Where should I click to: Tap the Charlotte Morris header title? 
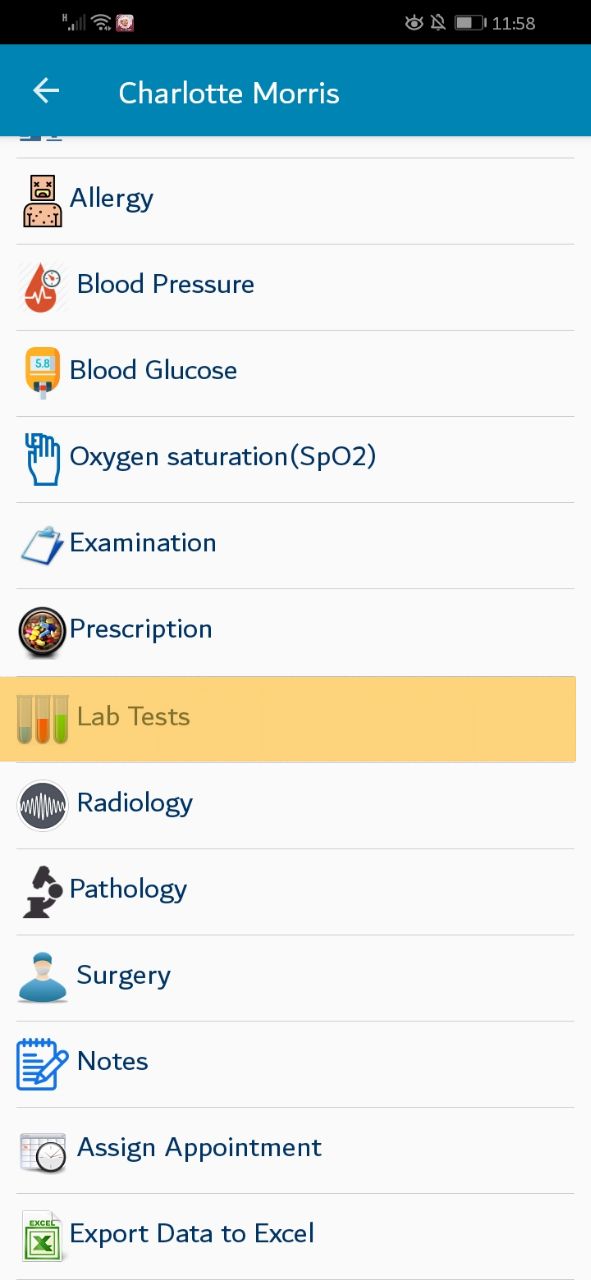229,93
